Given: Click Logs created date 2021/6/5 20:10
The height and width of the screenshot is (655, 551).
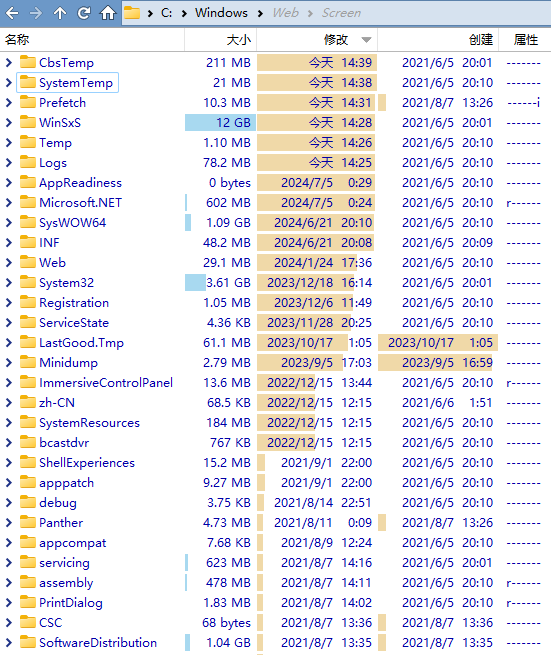Looking at the screenshot, I should tap(447, 162).
